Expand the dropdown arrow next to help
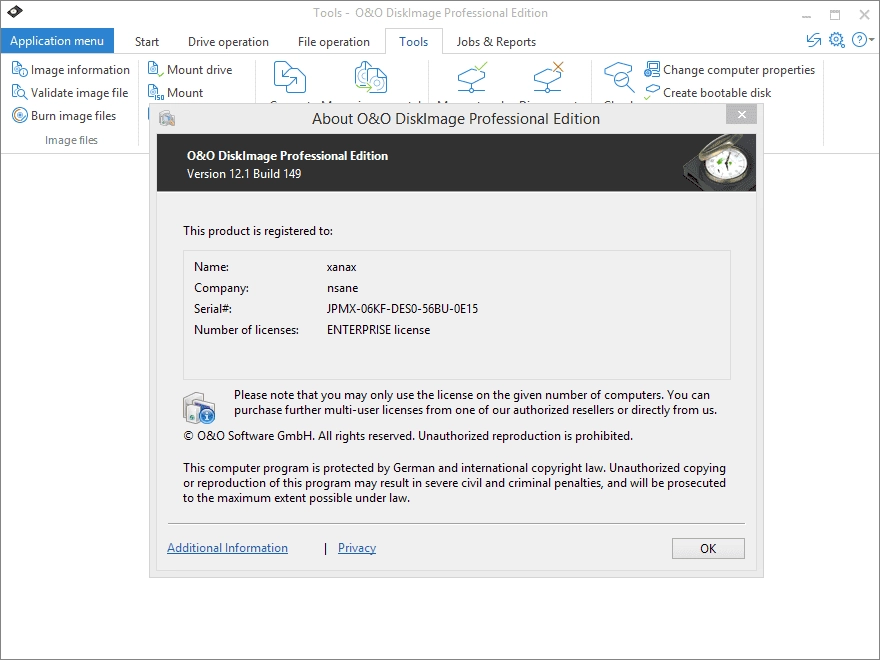 pyautogui.click(x=871, y=40)
